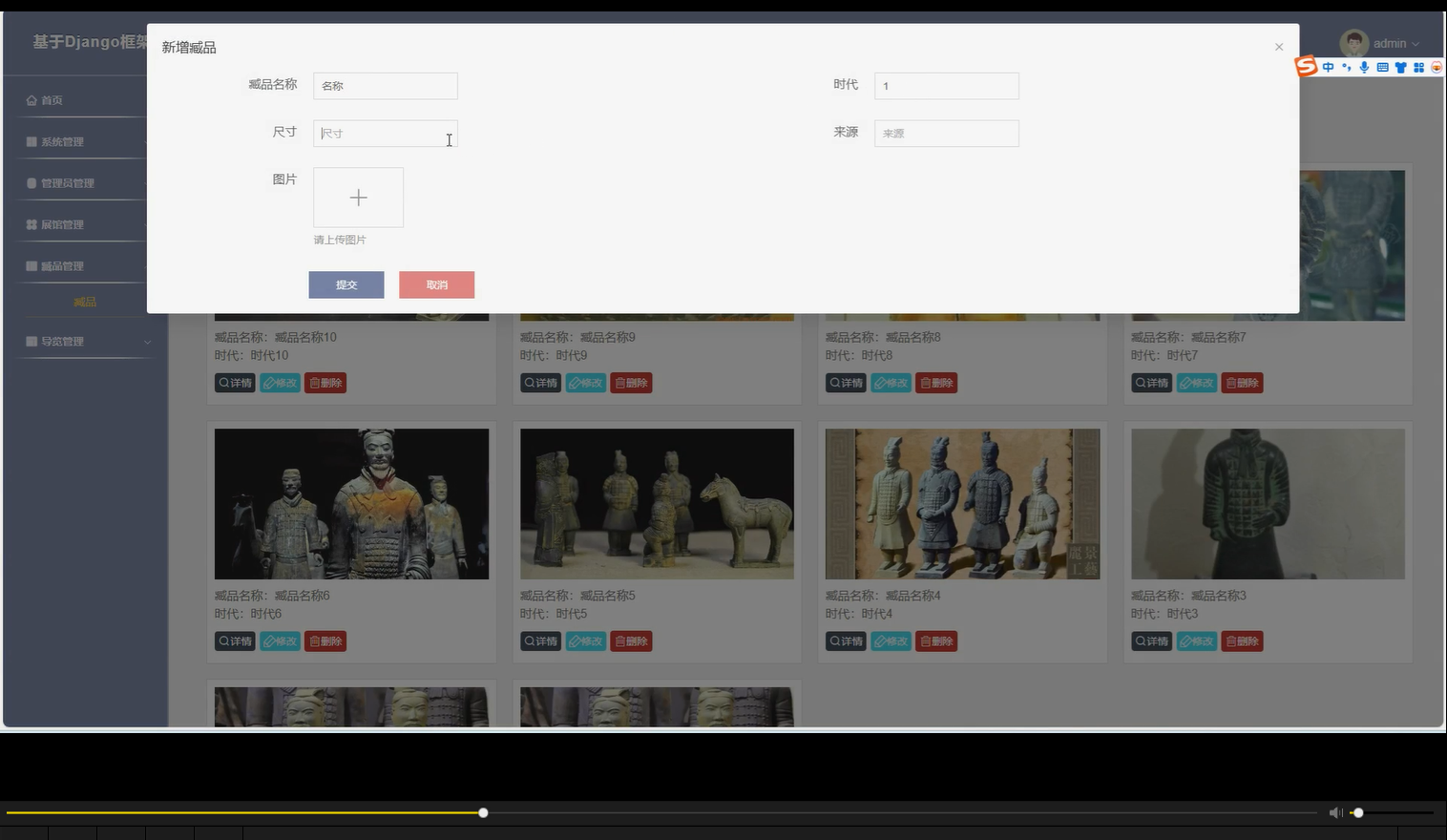Open the Sogou skin shirt icon
This screenshot has width=1447, height=840.
1400,67
